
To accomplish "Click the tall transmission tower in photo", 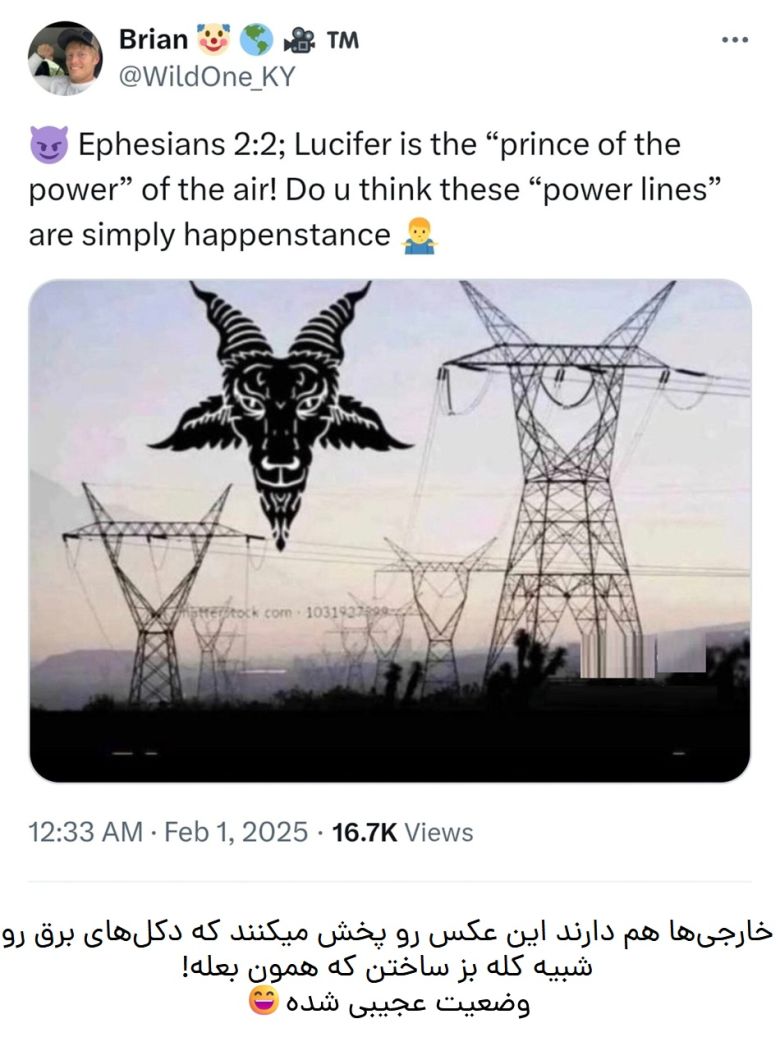I will (x=563, y=480).
